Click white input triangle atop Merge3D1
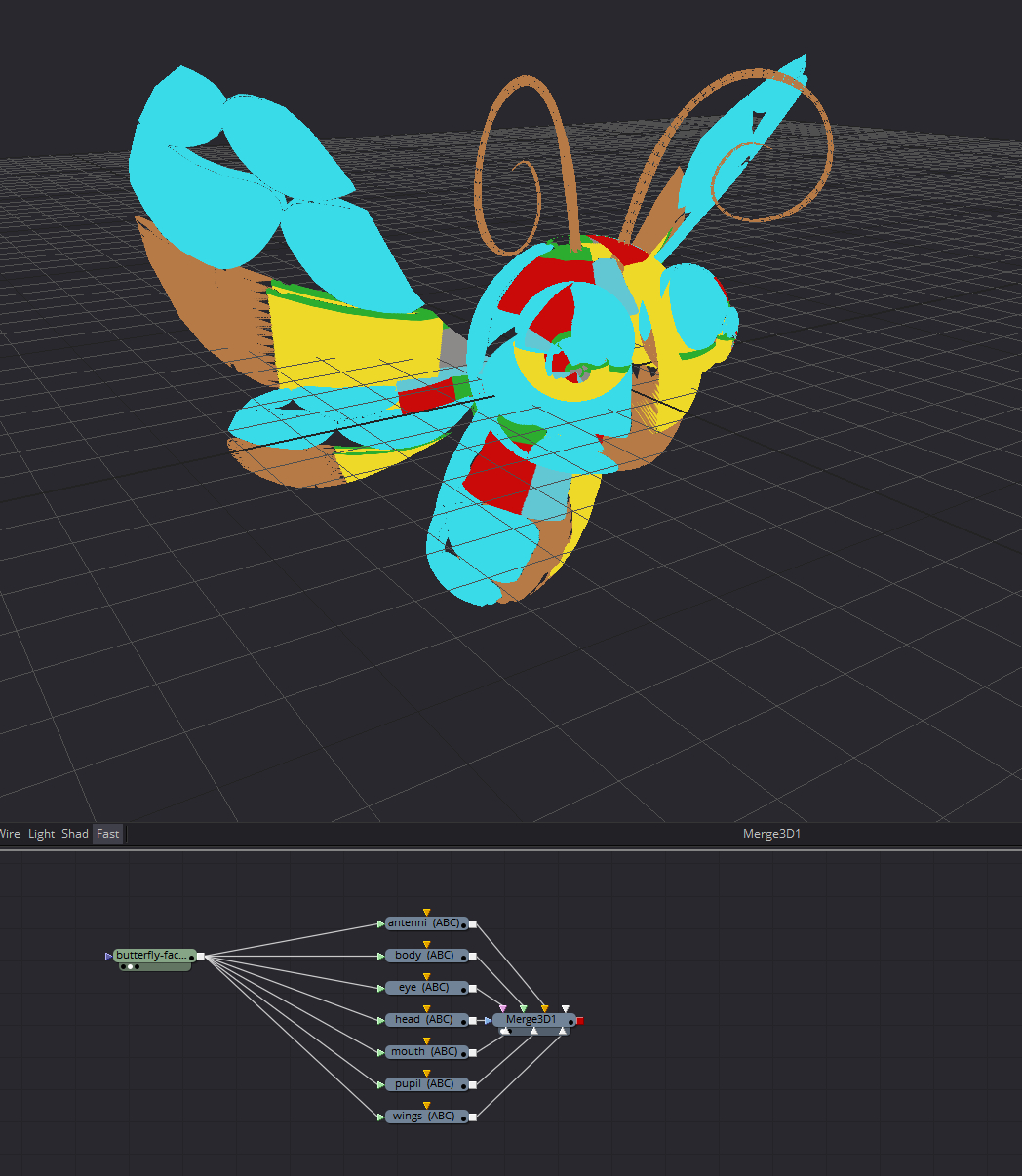The image size is (1022, 1176). coord(566,1009)
